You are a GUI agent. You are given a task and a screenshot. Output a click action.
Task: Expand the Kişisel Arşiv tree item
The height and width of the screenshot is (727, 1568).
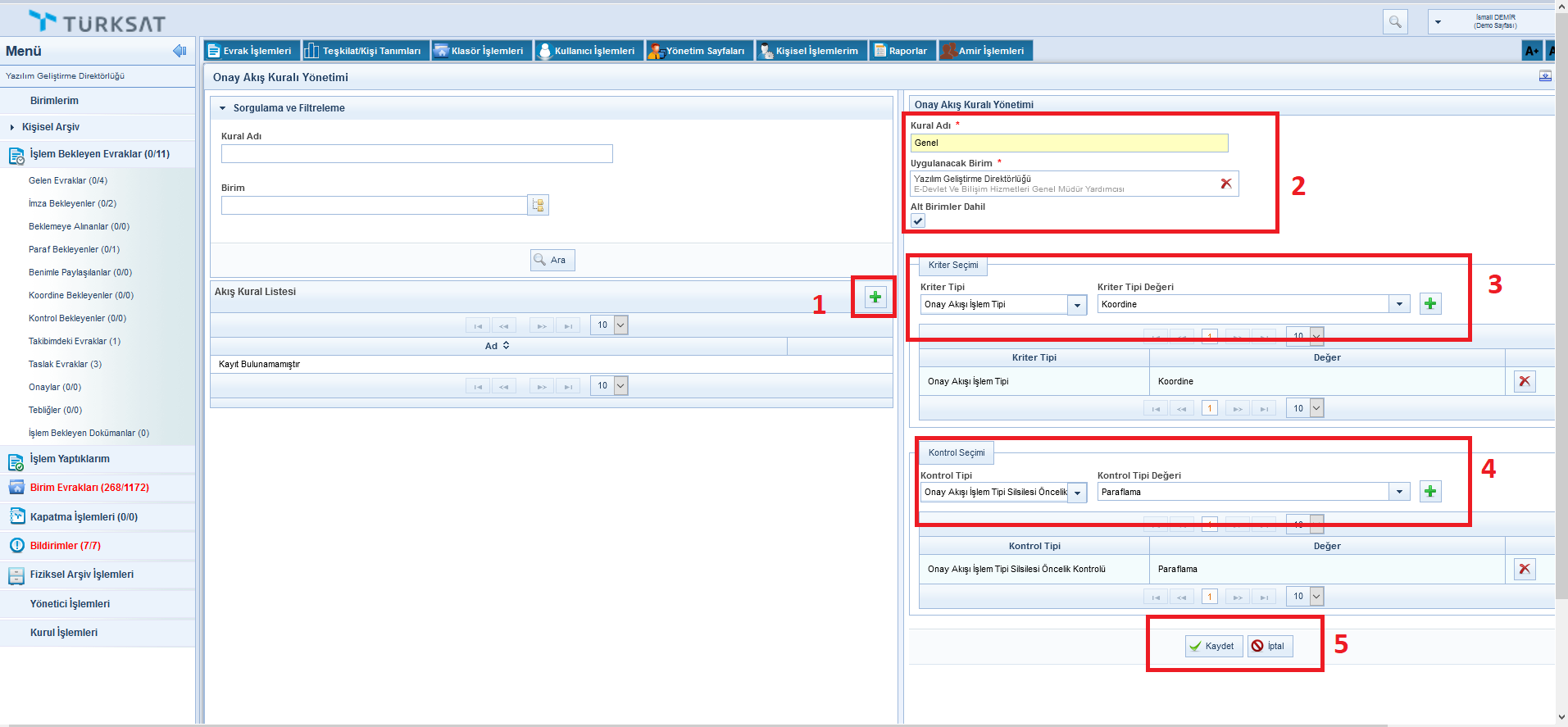[12, 127]
